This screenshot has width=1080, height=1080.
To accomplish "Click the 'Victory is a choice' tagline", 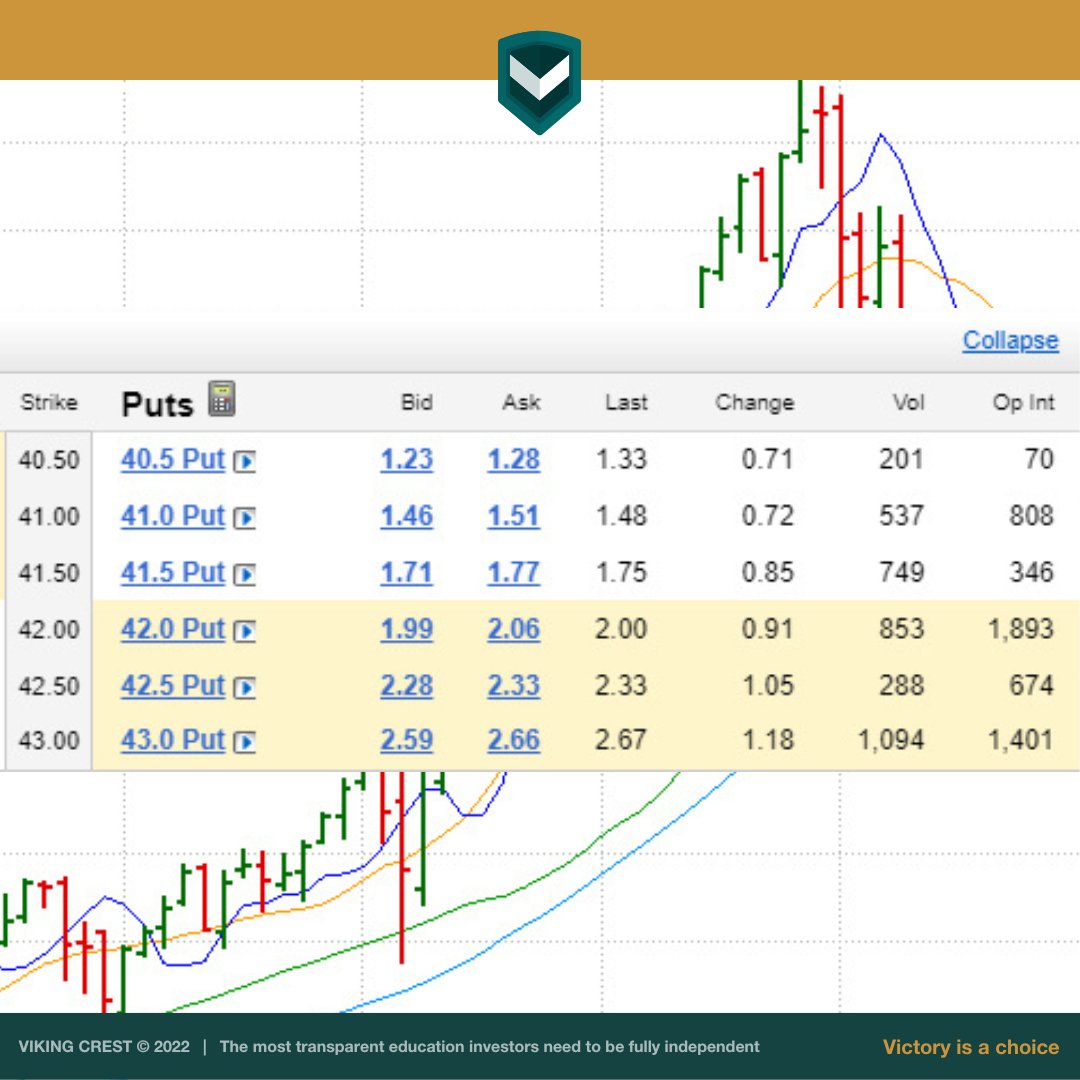I will (971, 1048).
